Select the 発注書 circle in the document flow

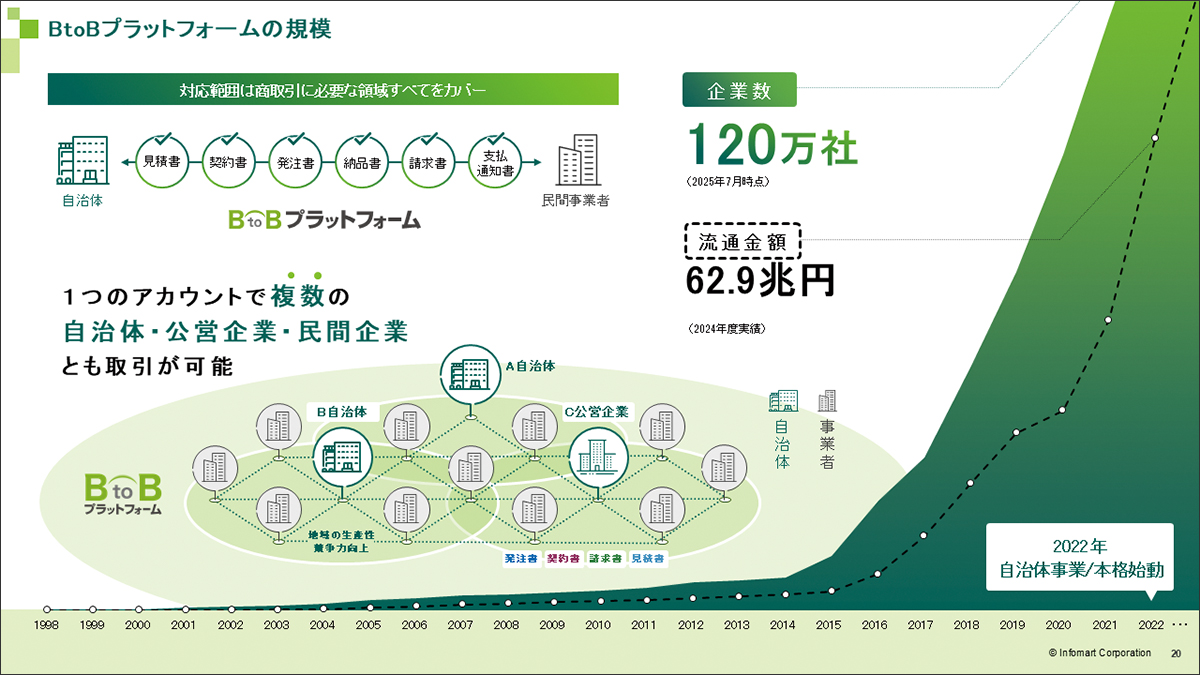pos(296,161)
